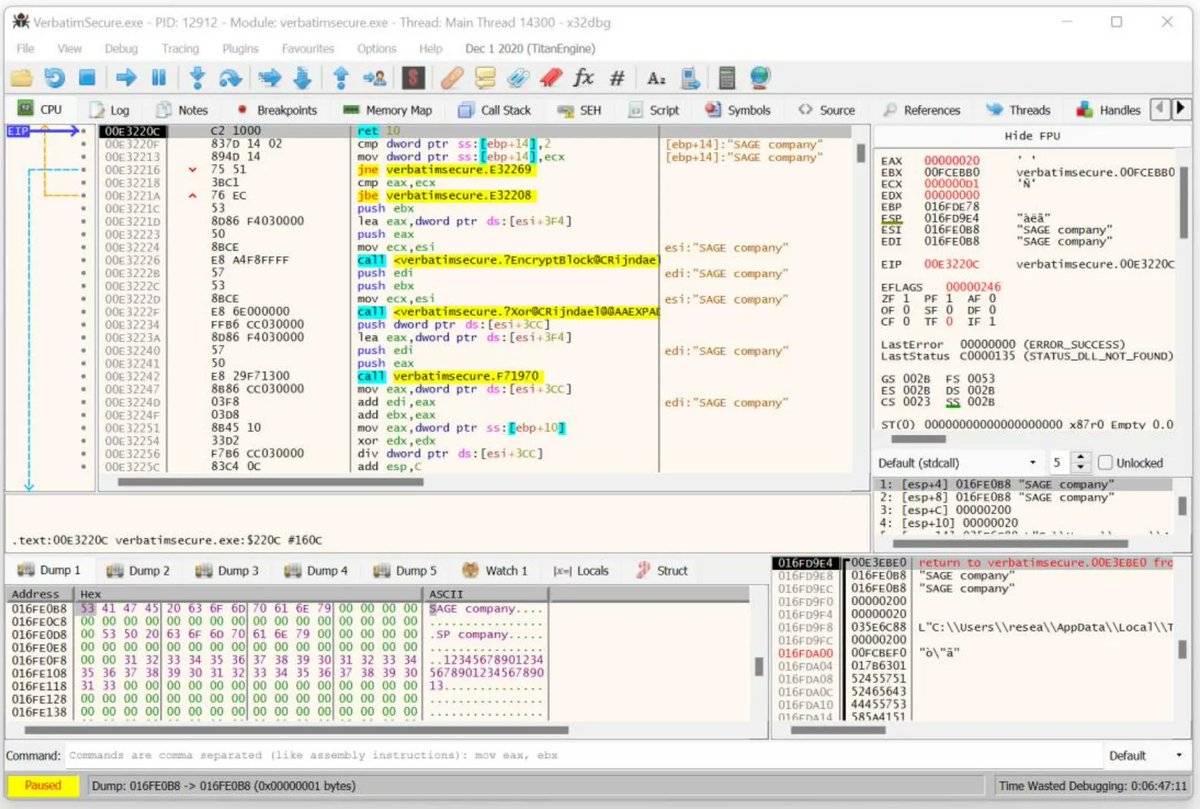The height and width of the screenshot is (809, 1200).
Task: Open the Call Stack tab
Action: pyautogui.click(x=494, y=110)
